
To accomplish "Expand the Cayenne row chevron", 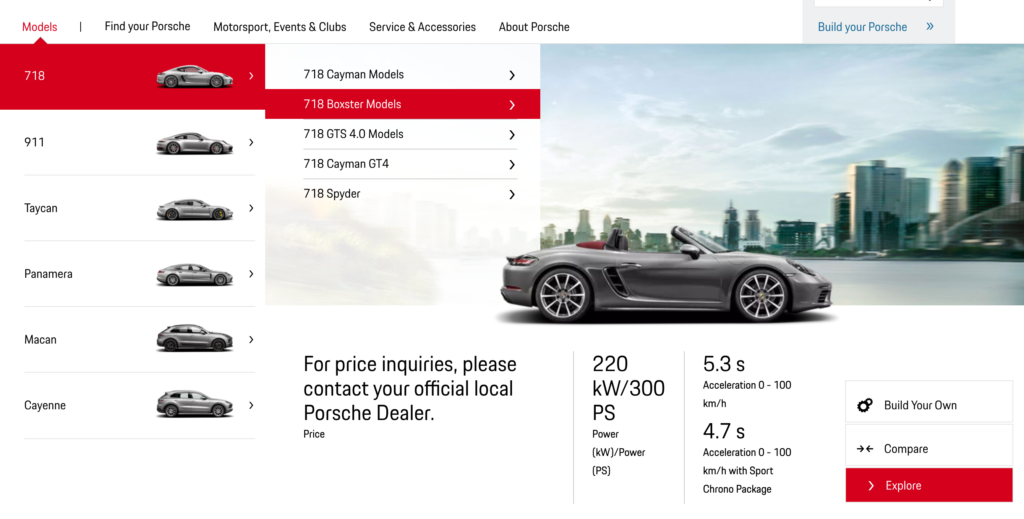I will point(251,405).
